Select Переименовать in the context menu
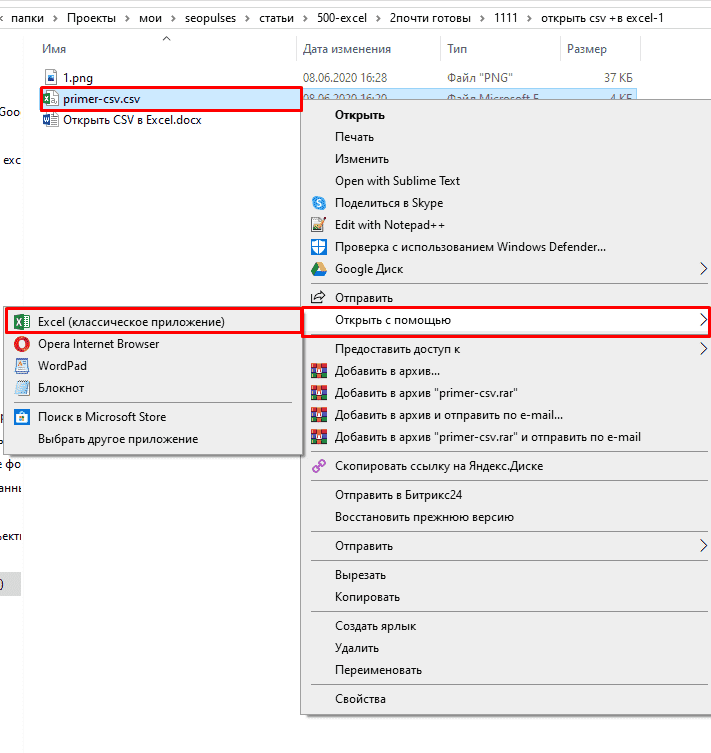The width and height of the screenshot is (711, 753). pos(378,670)
